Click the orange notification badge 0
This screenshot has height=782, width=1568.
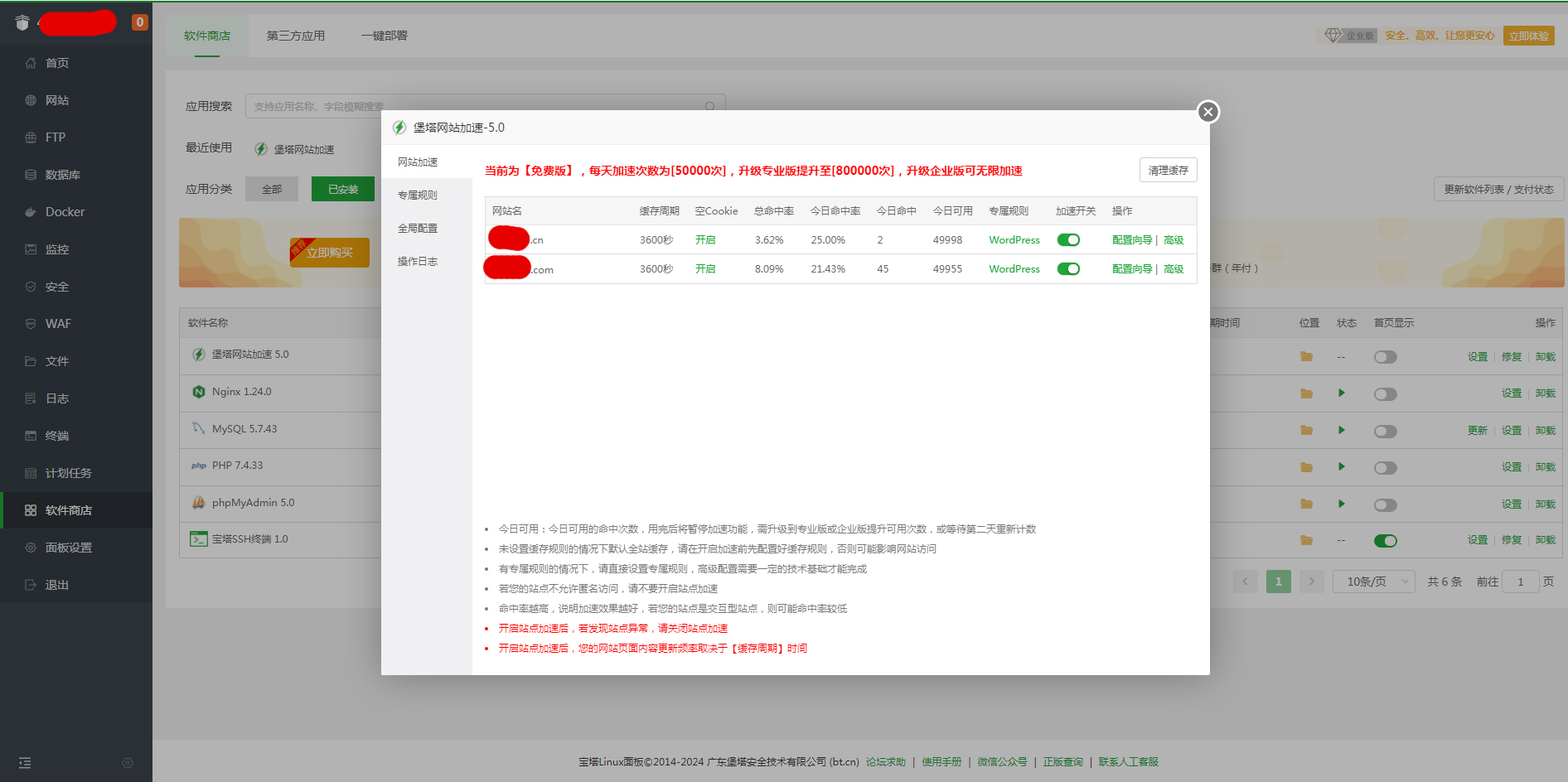point(140,22)
